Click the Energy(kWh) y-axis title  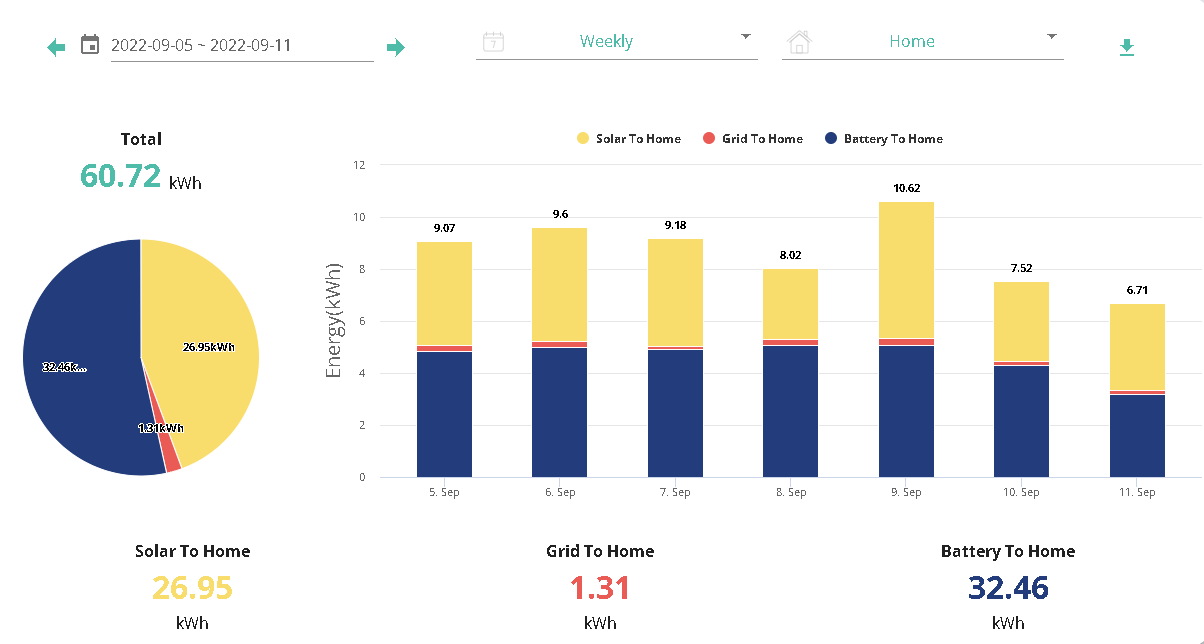point(335,322)
